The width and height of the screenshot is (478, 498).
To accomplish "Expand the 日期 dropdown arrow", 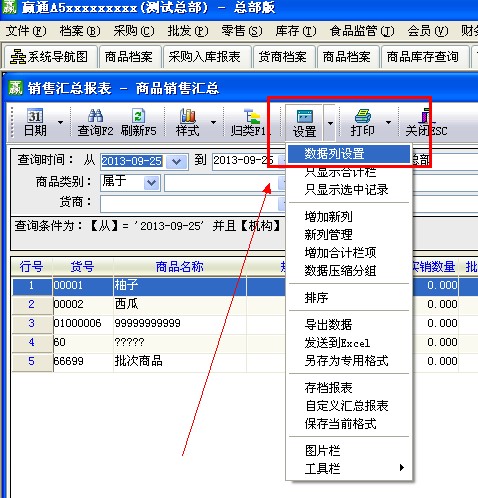I will [60, 122].
